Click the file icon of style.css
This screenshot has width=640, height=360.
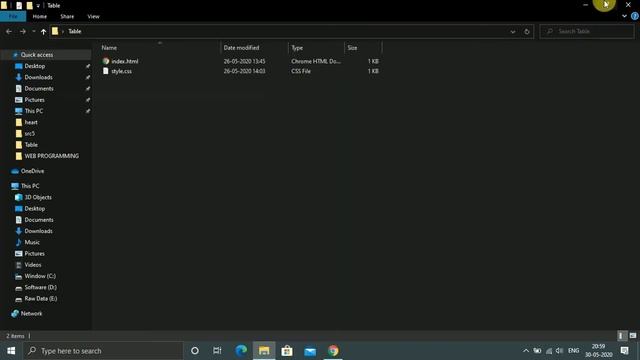(x=106, y=71)
